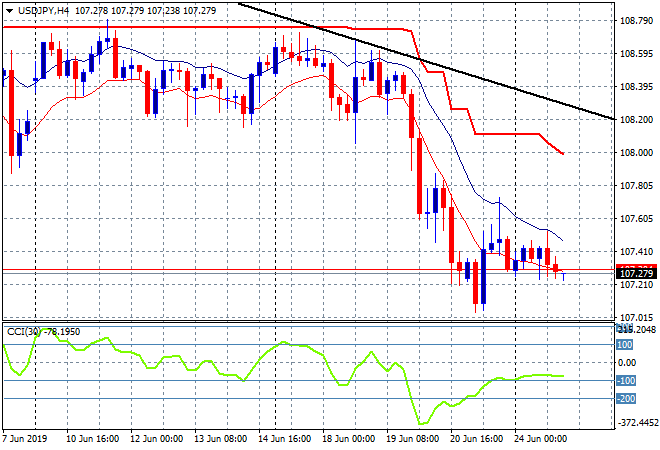Click the 107.015 price axis label
The image size is (660, 450).
coord(636,317)
